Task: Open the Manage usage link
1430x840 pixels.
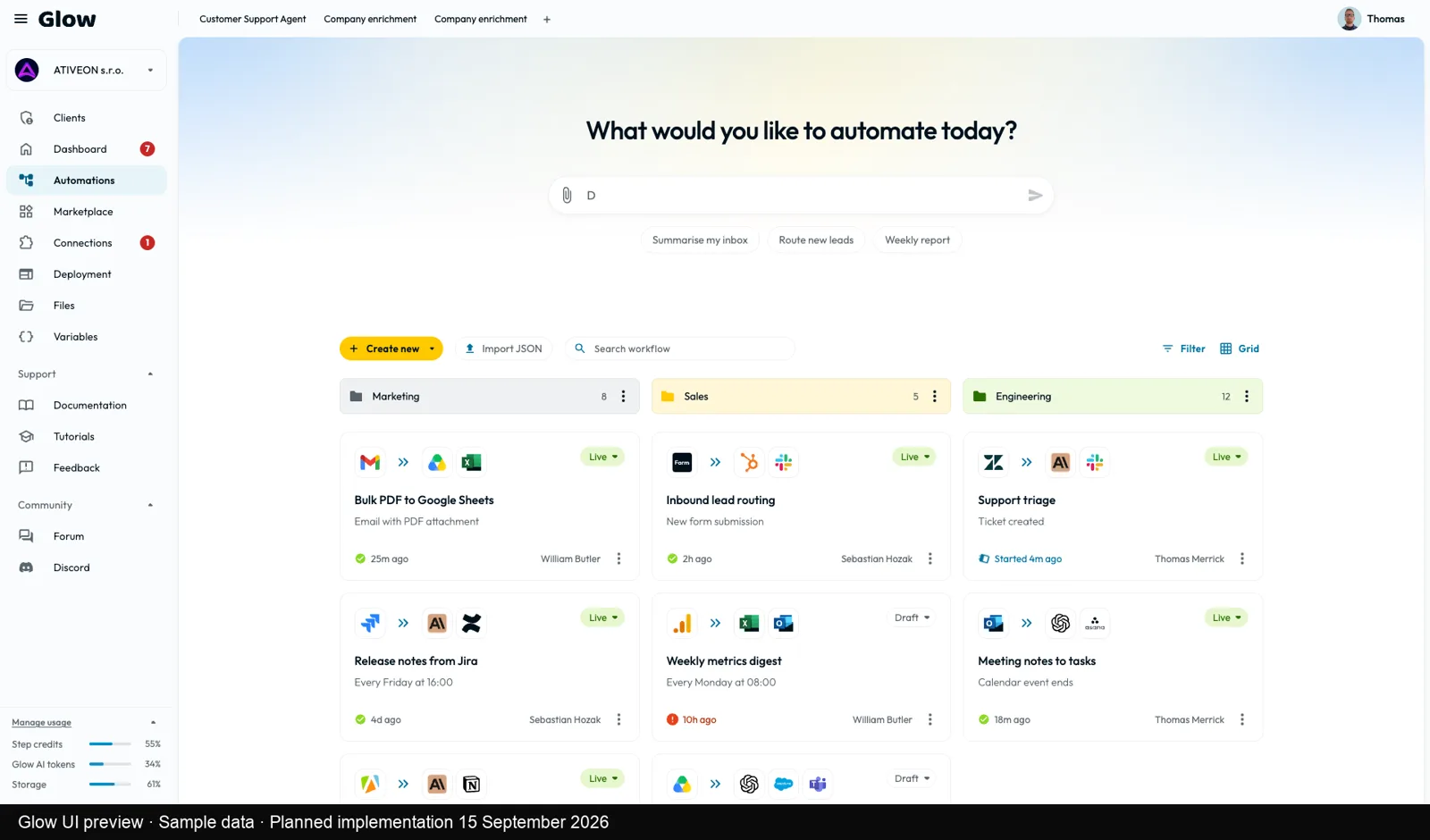Action: click(x=41, y=722)
